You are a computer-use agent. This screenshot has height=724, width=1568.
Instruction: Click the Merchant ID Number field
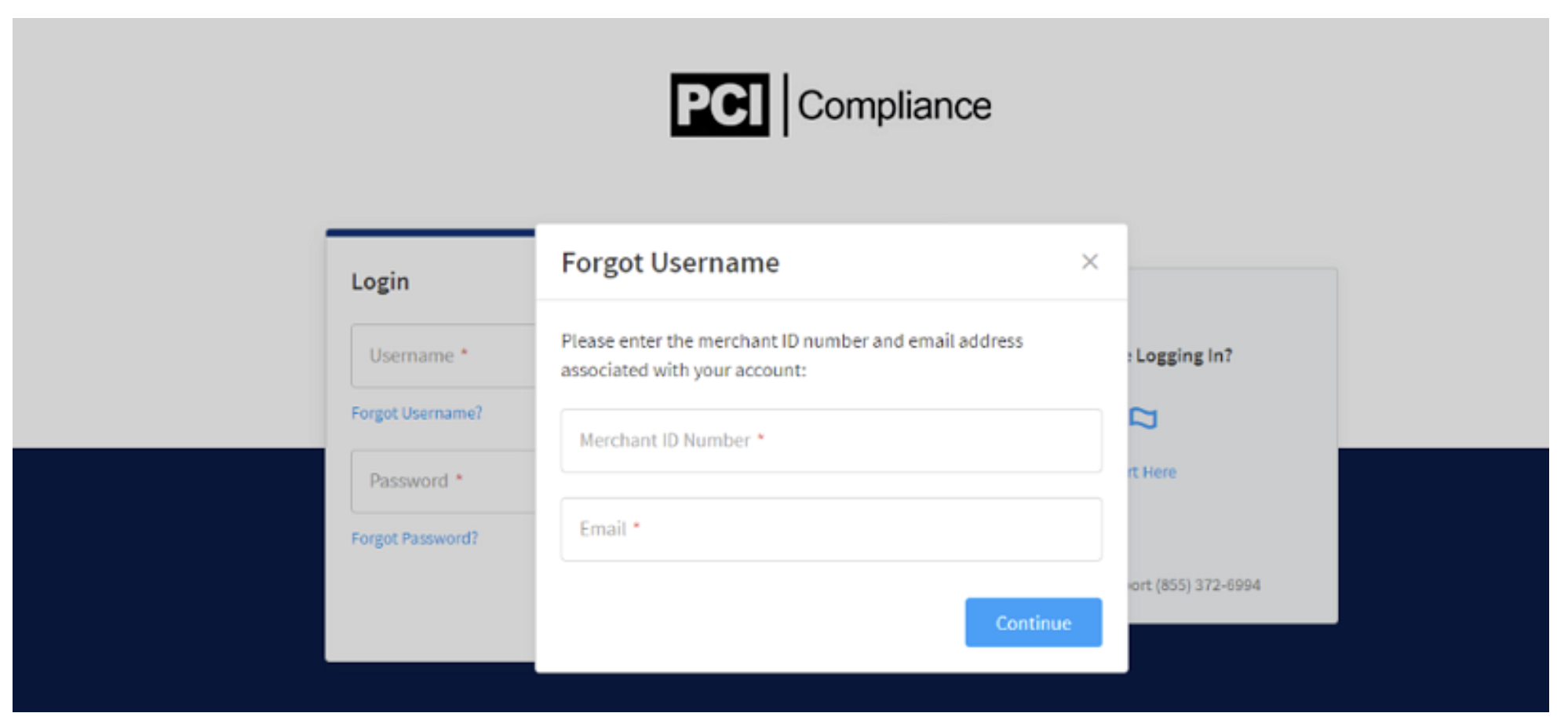pos(830,441)
